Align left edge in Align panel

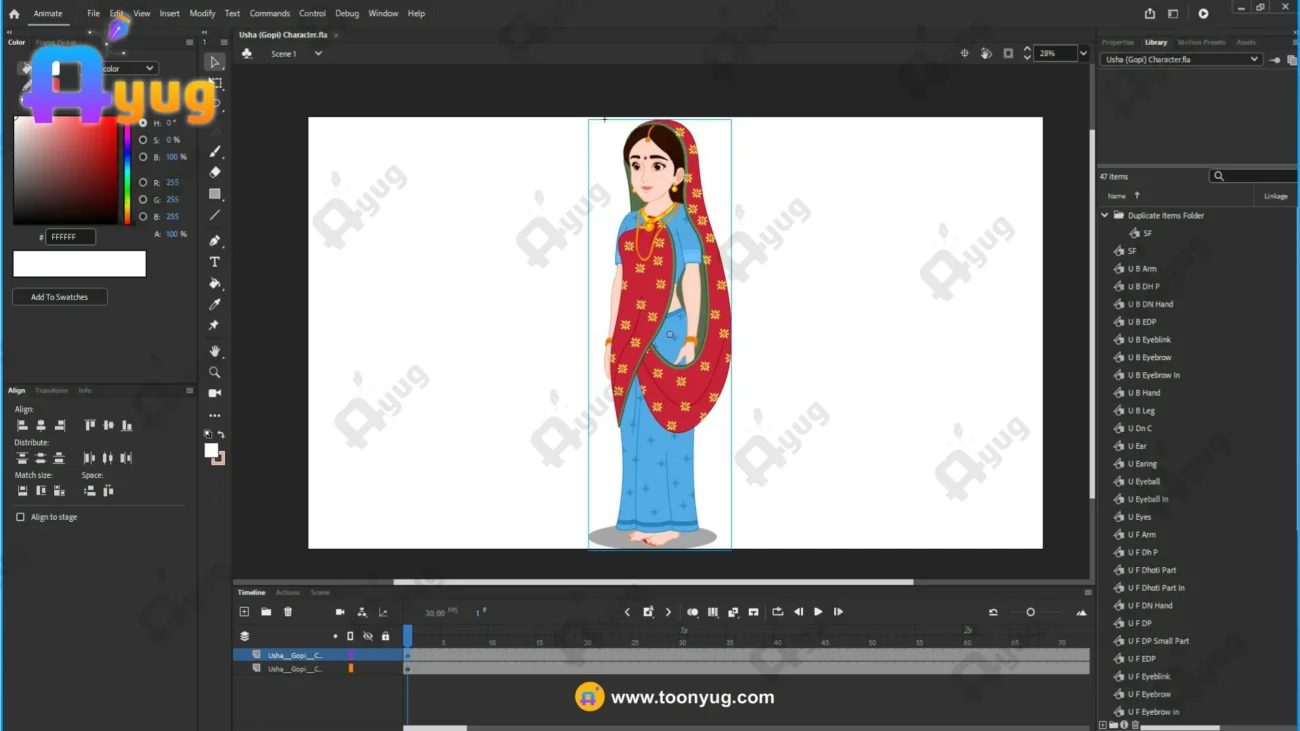(x=22, y=426)
